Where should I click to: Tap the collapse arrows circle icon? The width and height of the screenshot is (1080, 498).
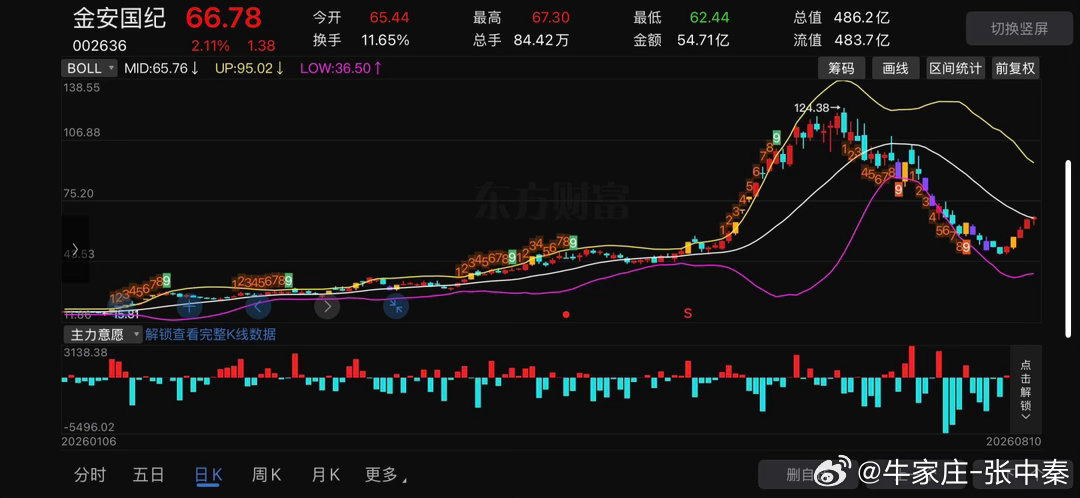(396, 307)
